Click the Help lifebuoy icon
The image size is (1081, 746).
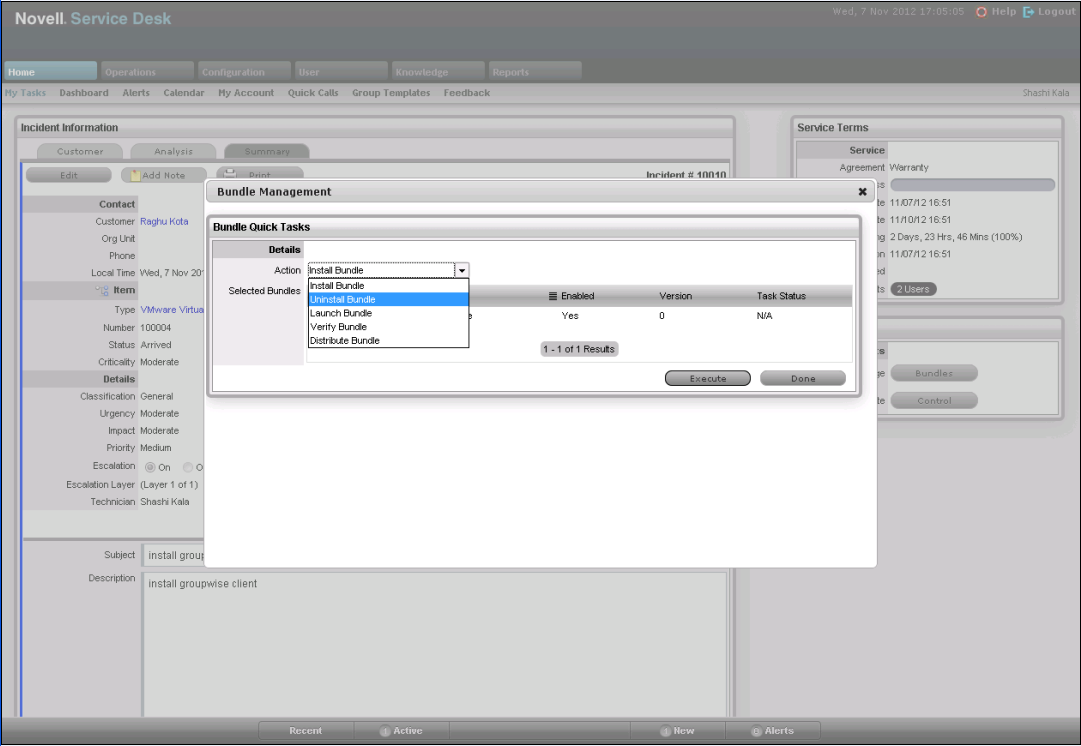click(x=982, y=12)
